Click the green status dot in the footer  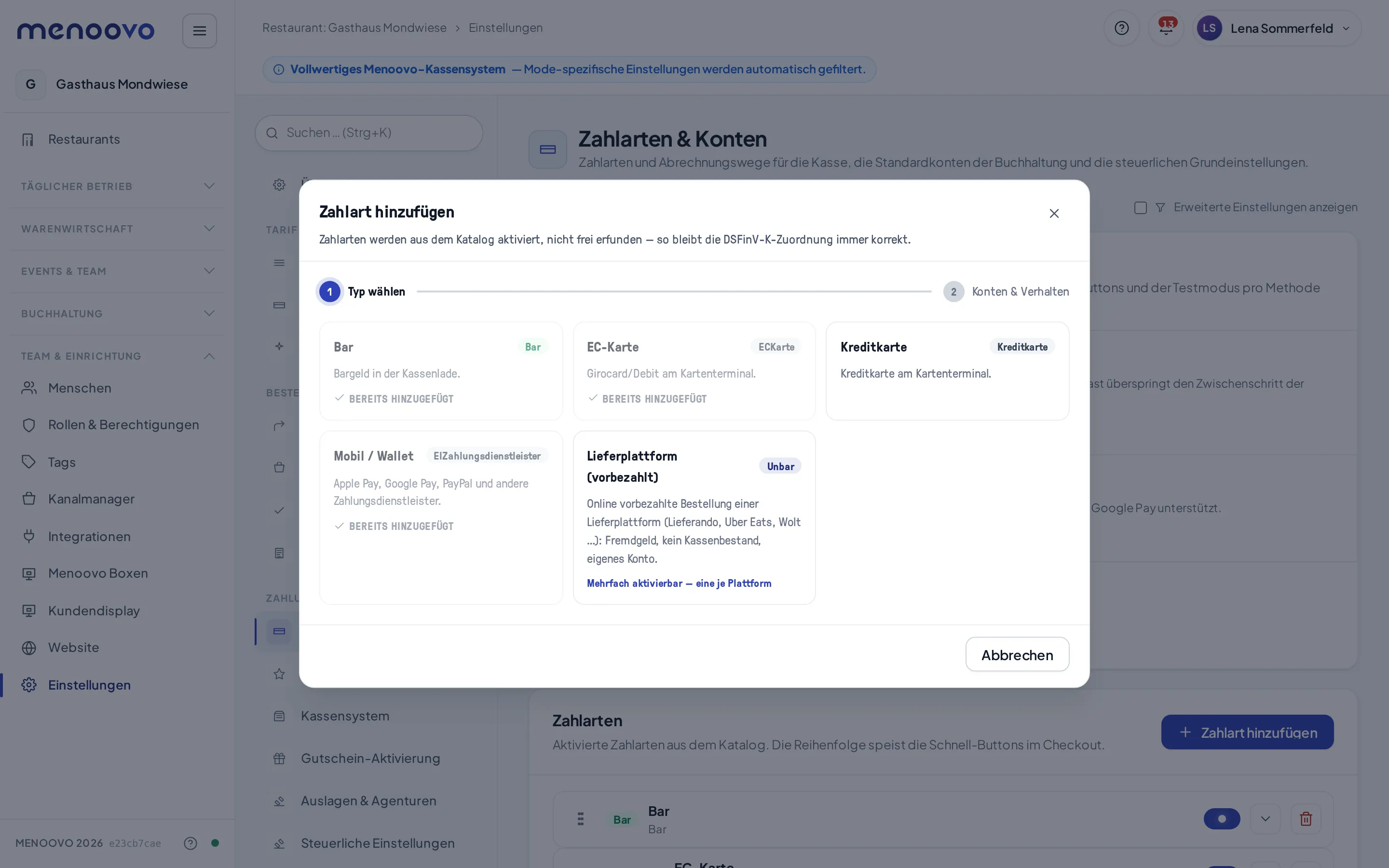pos(215,843)
